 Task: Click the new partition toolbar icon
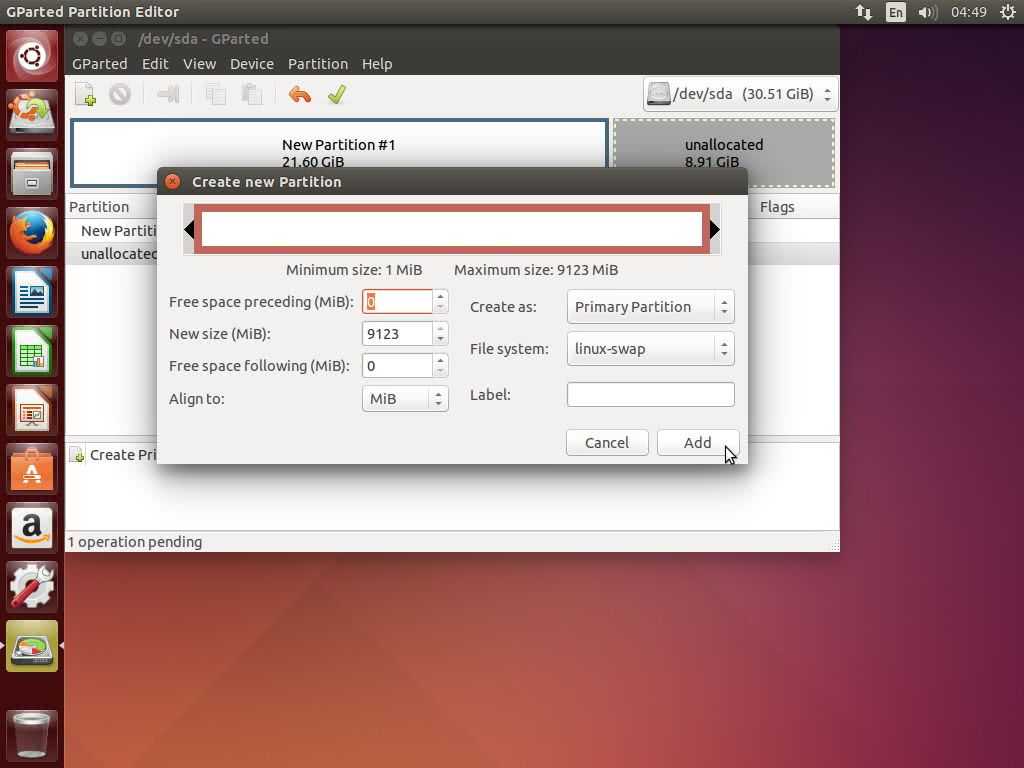point(85,95)
